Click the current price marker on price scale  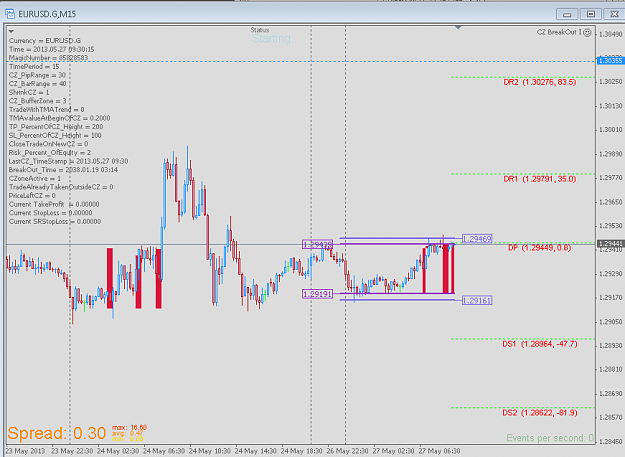610,243
